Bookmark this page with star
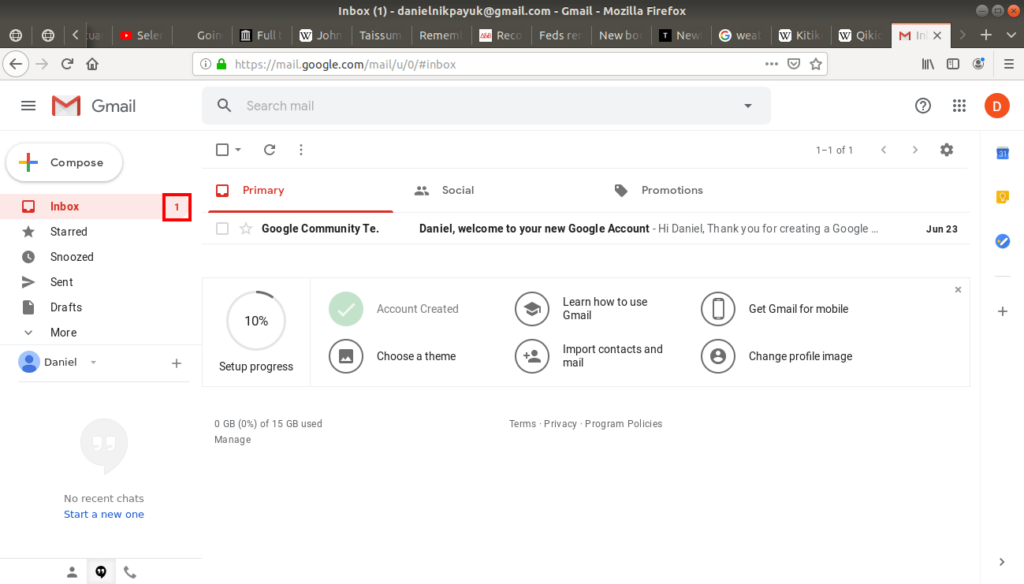1024x584 pixels. tap(816, 64)
